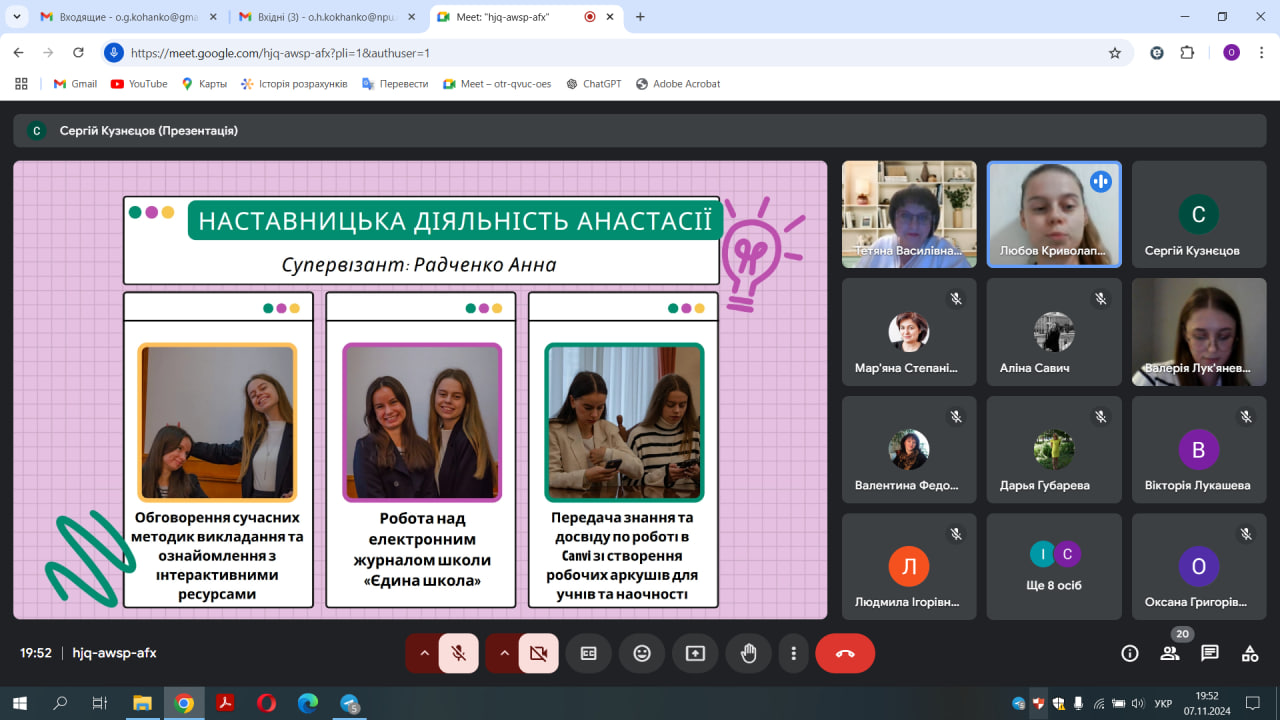Open YouTube bookmark
This screenshot has width=1280, height=720.
139,84
